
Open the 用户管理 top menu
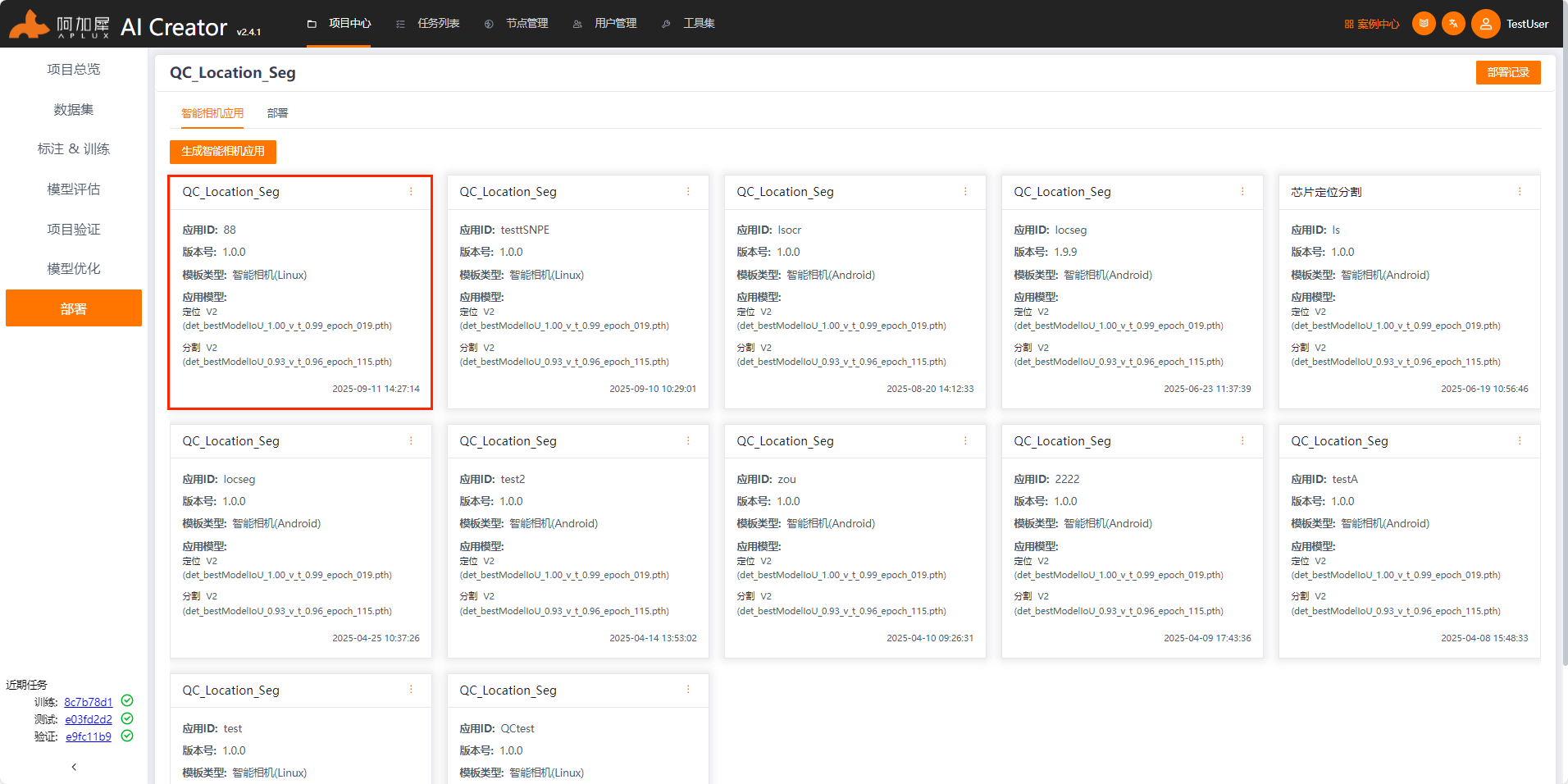click(x=605, y=24)
